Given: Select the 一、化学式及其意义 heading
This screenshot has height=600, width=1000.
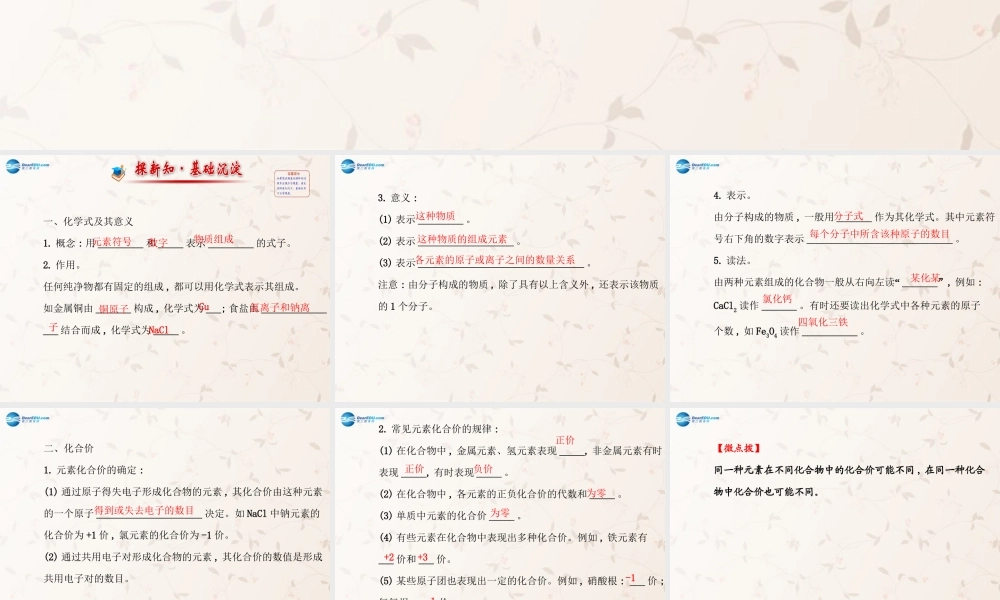Looking at the screenshot, I should 88,221.
